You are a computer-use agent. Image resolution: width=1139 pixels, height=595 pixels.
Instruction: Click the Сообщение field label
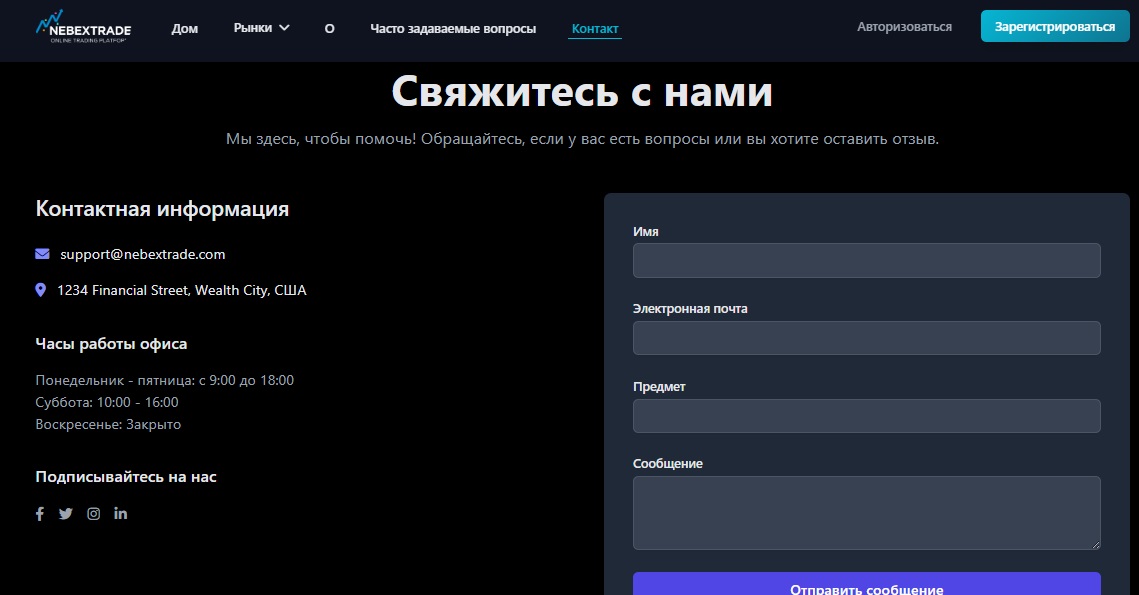point(668,464)
